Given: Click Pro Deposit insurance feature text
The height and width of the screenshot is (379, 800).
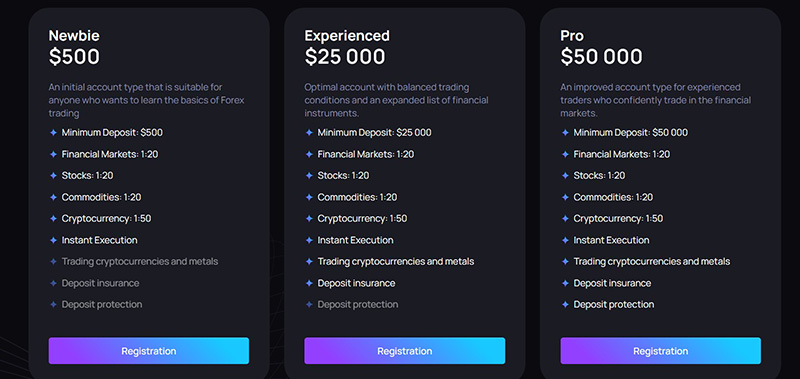Looking at the screenshot, I should click(612, 283).
